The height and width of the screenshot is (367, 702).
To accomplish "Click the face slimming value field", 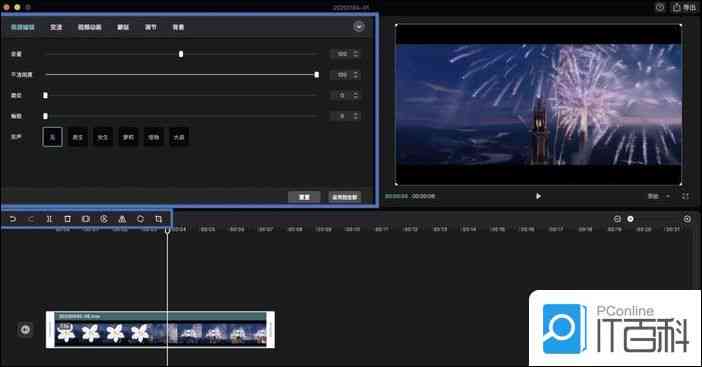I will 341,116.
